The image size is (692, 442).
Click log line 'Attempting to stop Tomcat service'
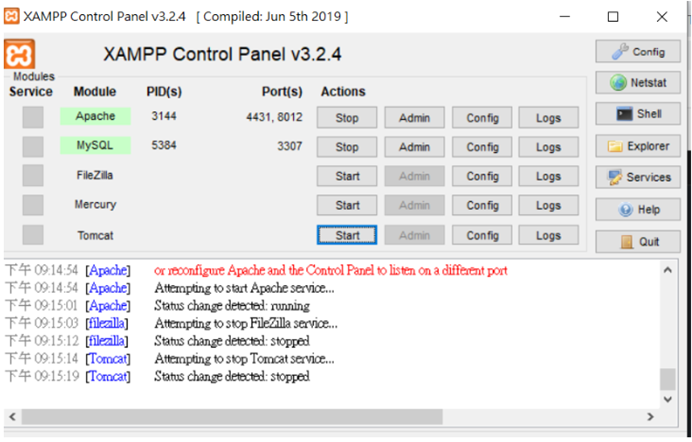pyautogui.click(x=244, y=359)
